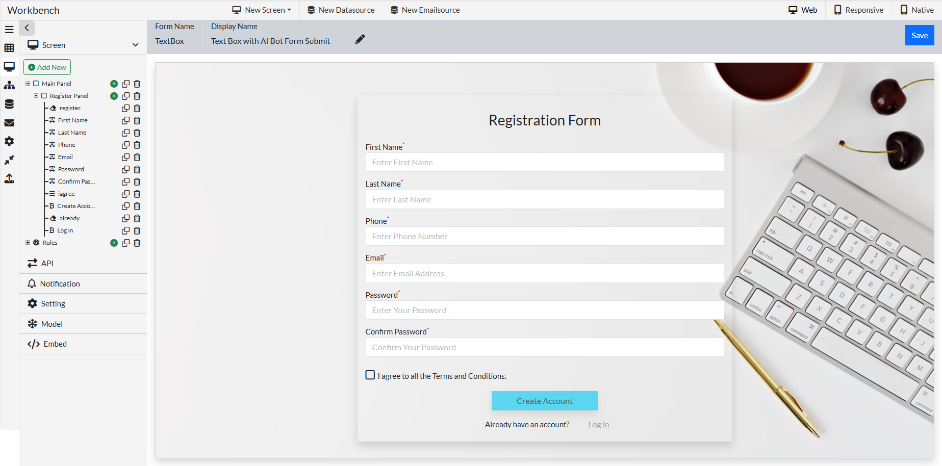Switch to Responsive view mode
942x466 pixels.
859,10
